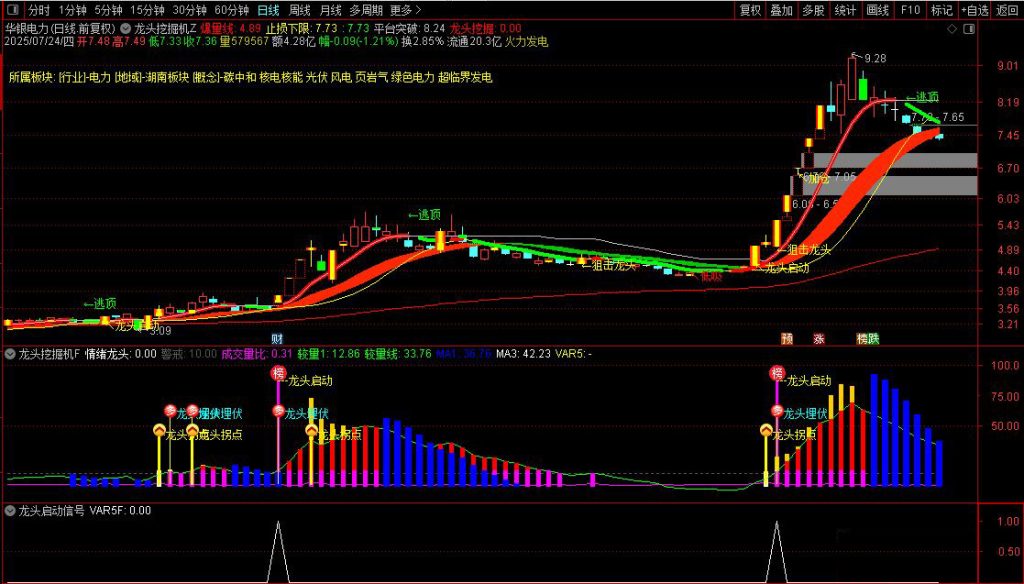Click the 跌 event marker icon

coord(873,339)
